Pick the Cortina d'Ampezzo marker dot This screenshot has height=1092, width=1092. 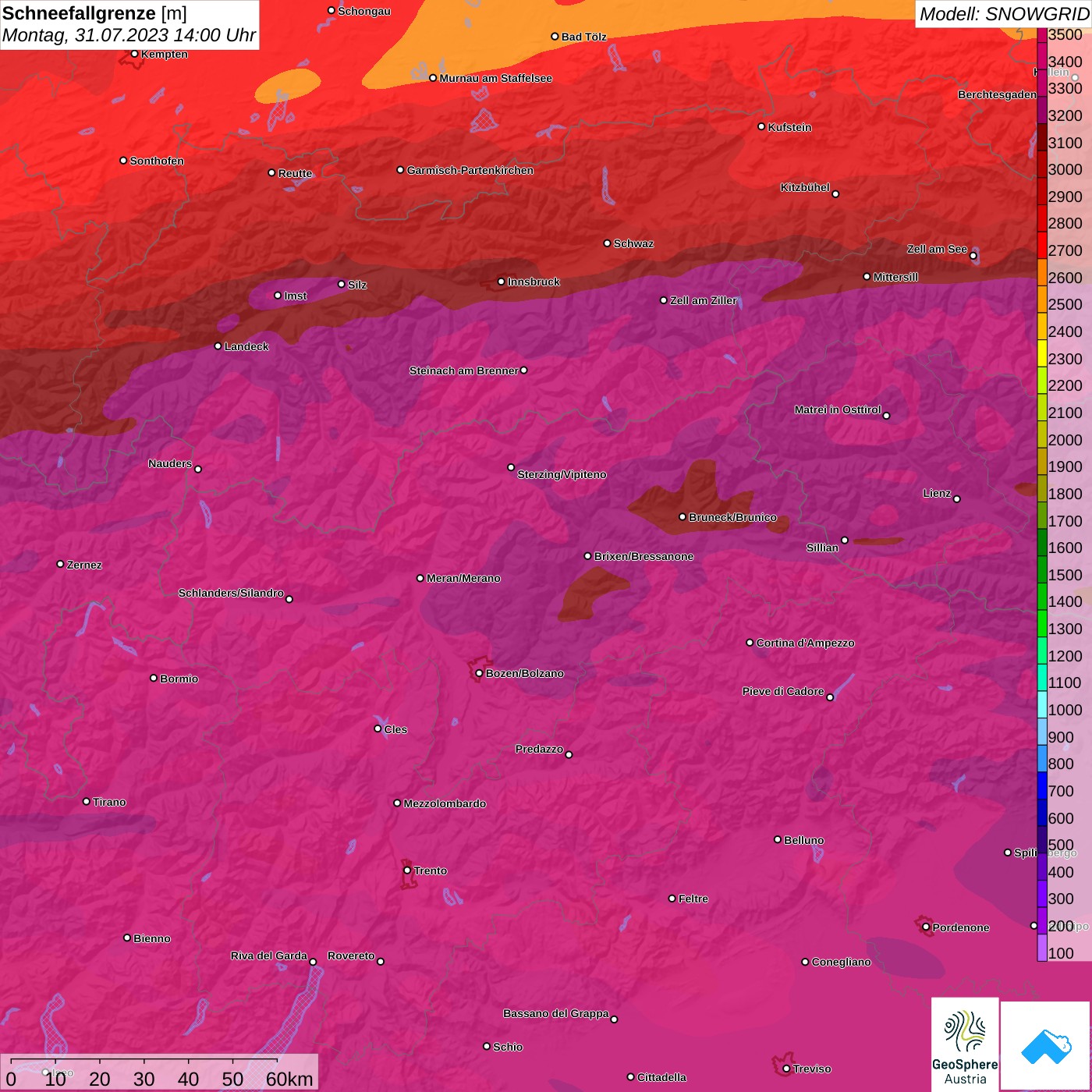750,643
